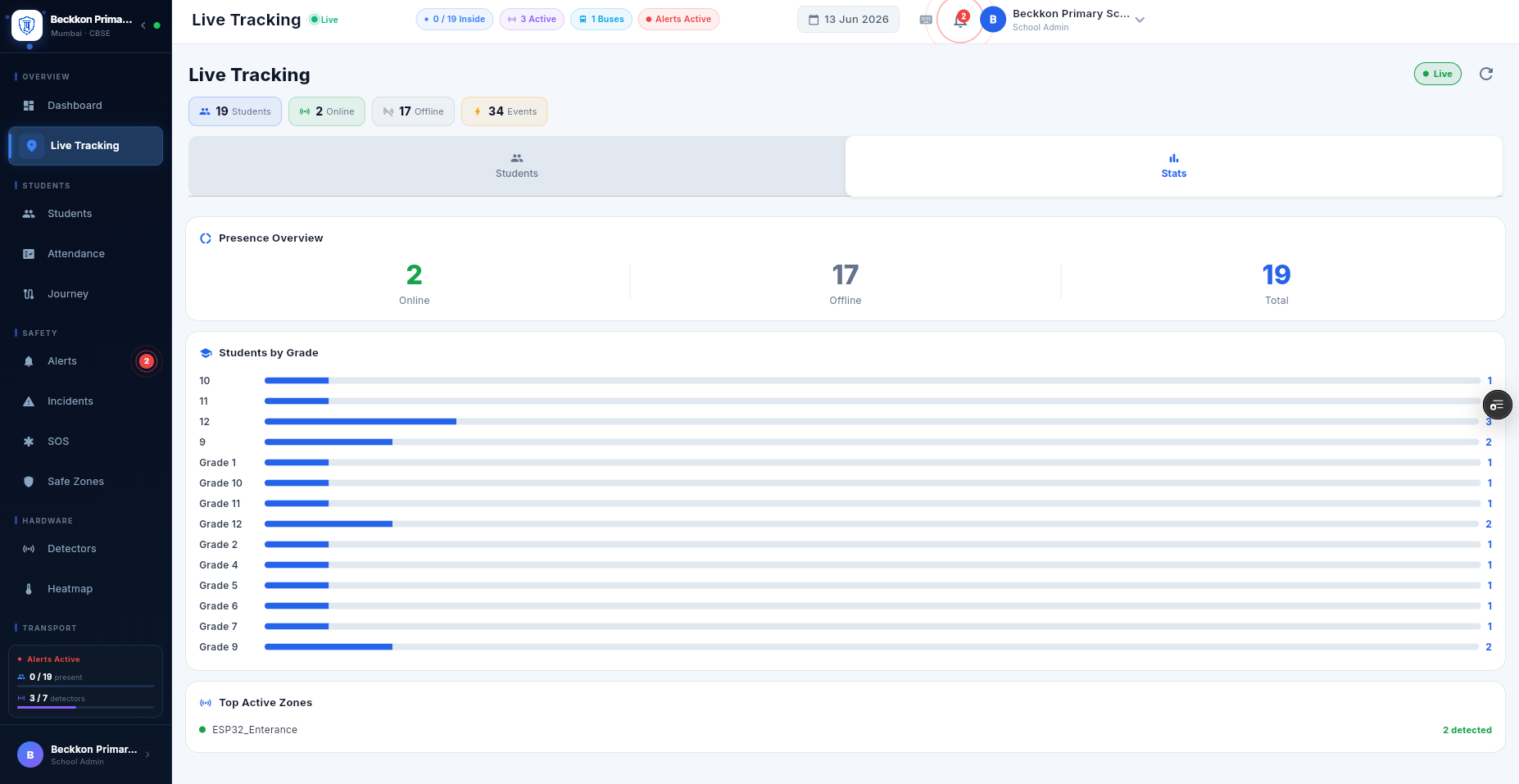Click the Alerts bell icon in sidebar
Screen dimensions: 1519x784
(29, 361)
